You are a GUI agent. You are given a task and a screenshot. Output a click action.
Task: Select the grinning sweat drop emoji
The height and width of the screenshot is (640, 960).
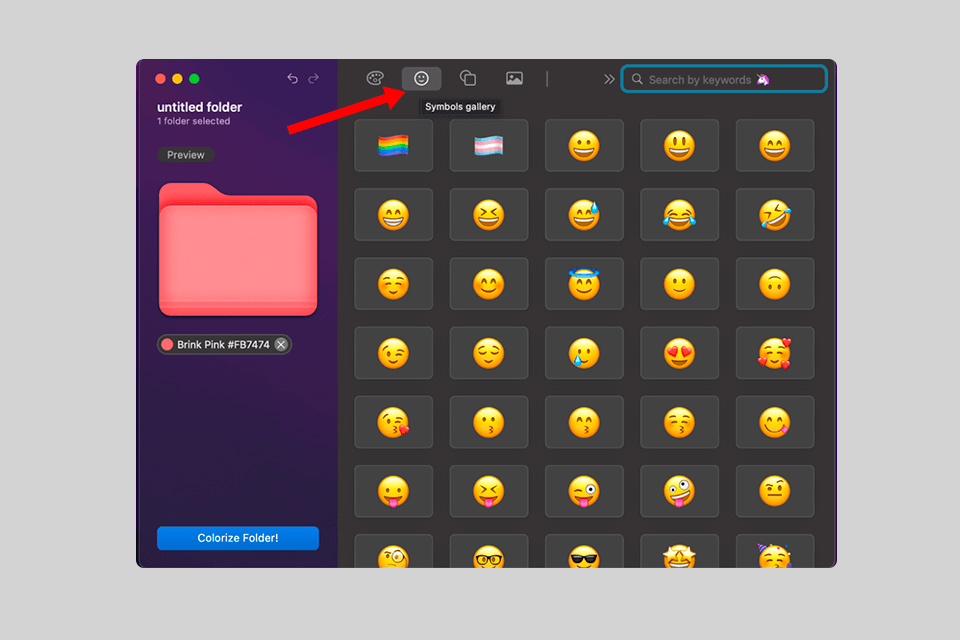584,215
